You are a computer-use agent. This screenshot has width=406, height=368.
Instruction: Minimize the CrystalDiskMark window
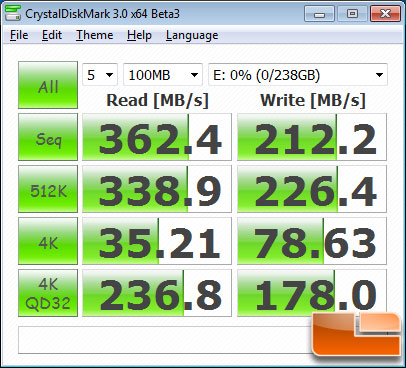pos(319,14)
